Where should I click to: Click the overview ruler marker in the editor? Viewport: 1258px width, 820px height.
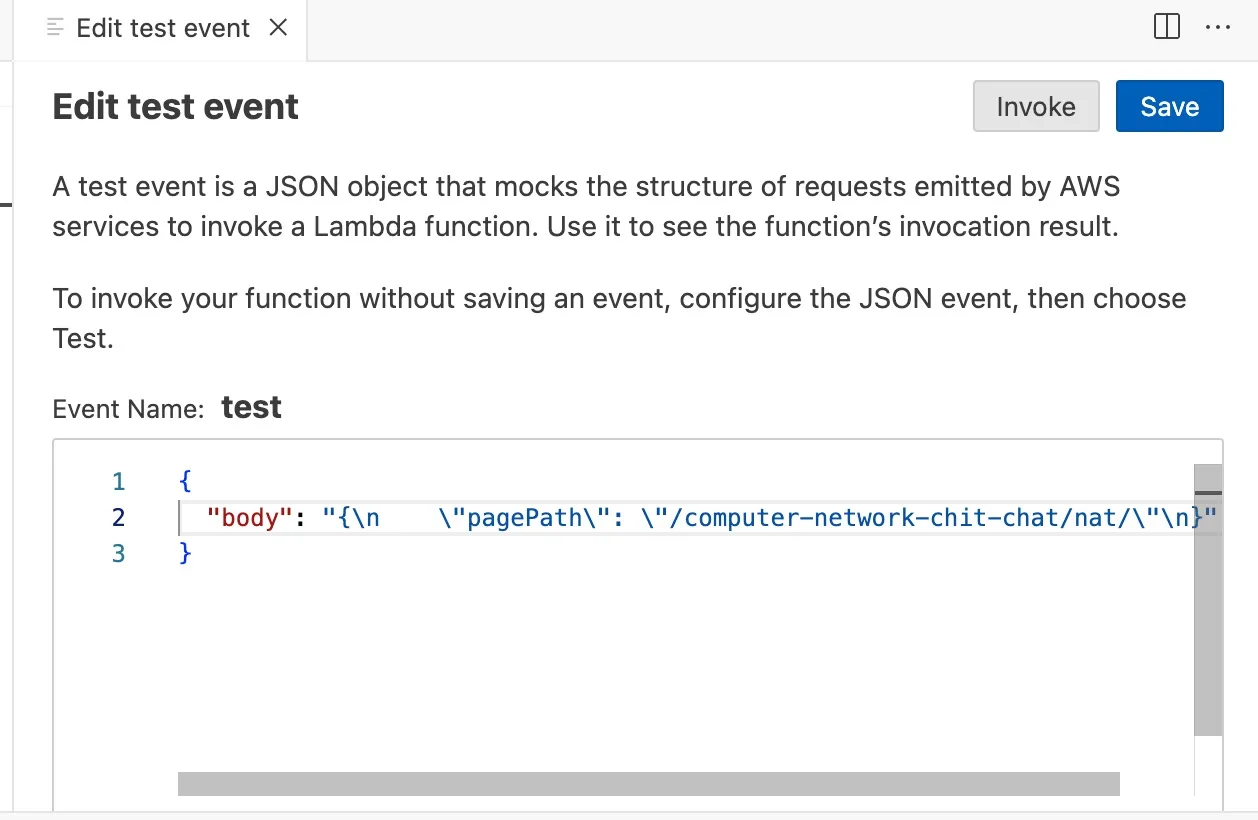(x=1208, y=493)
